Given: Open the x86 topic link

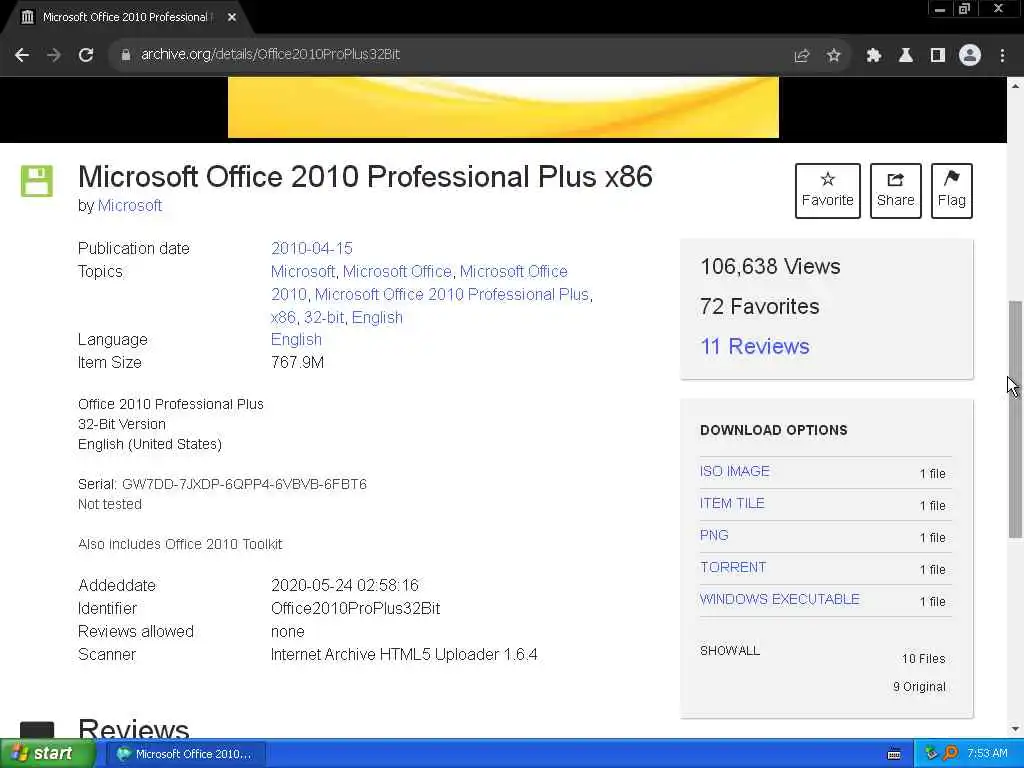Looking at the screenshot, I should (x=283, y=317).
